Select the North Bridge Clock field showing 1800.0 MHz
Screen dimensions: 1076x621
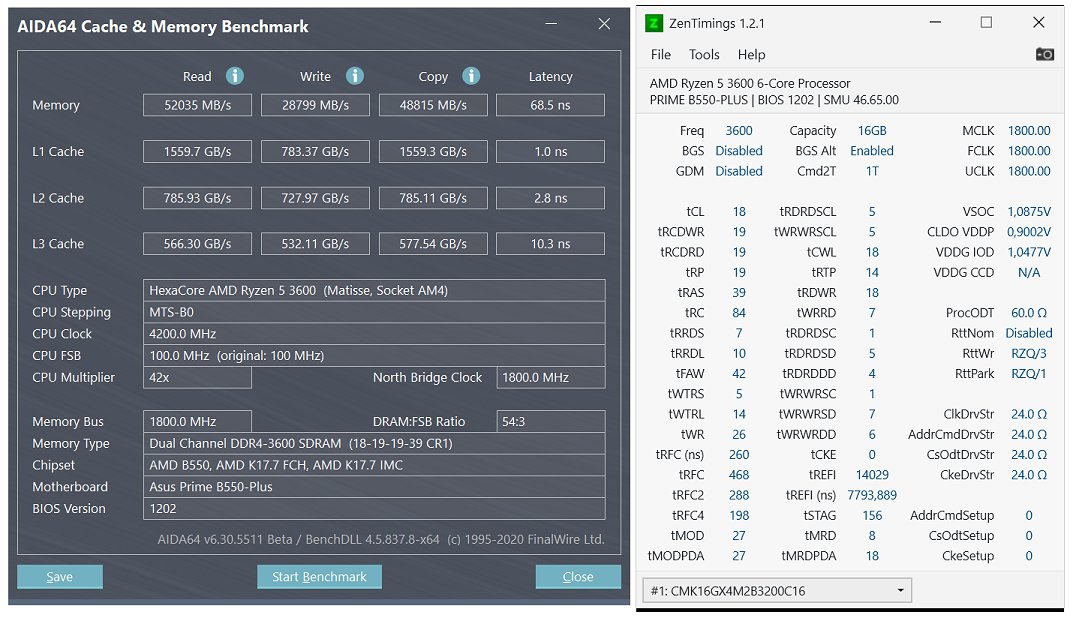548,378
